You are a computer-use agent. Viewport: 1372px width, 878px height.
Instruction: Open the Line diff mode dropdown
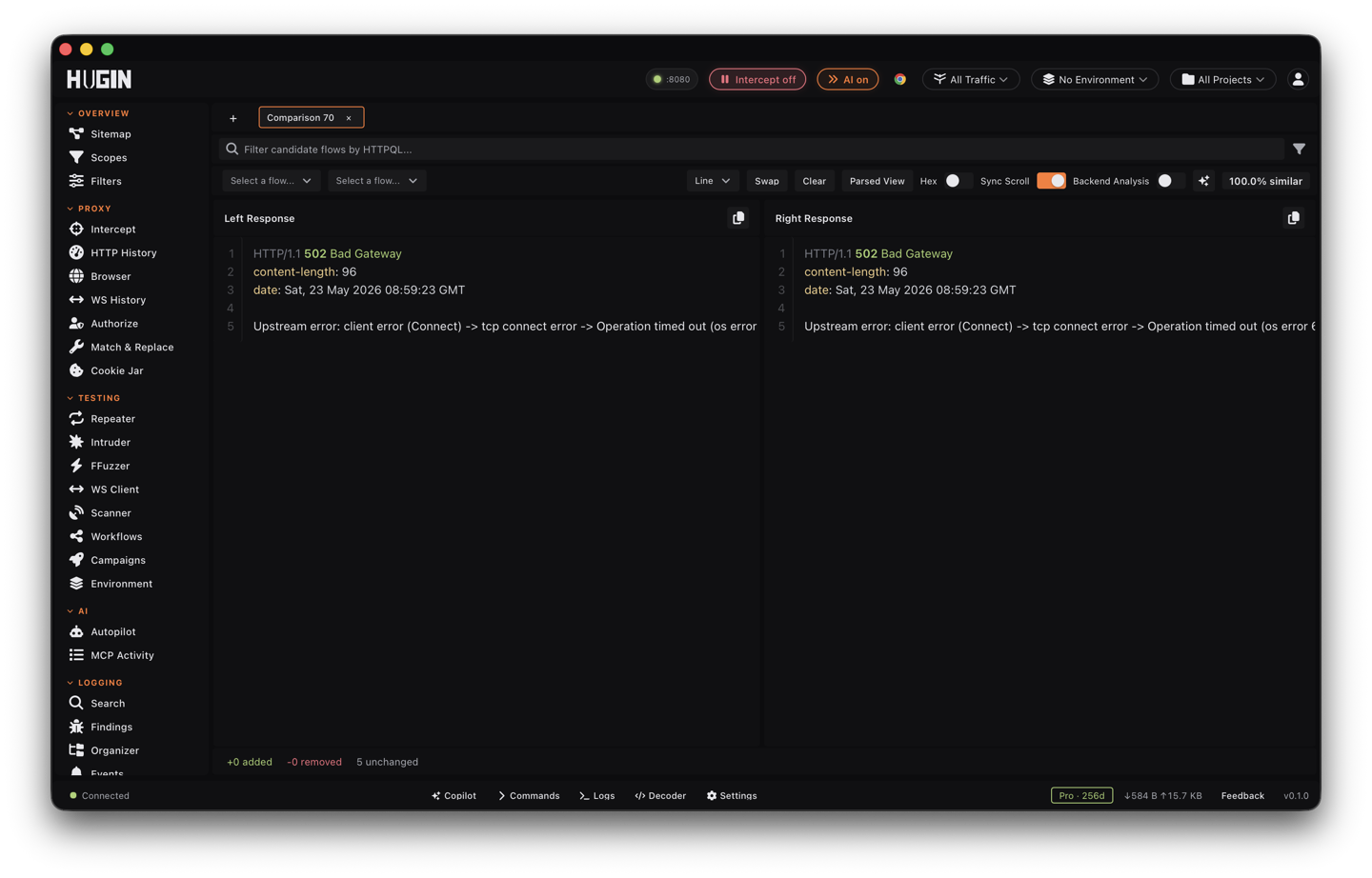pyautogui.click(x=712, y=181)
